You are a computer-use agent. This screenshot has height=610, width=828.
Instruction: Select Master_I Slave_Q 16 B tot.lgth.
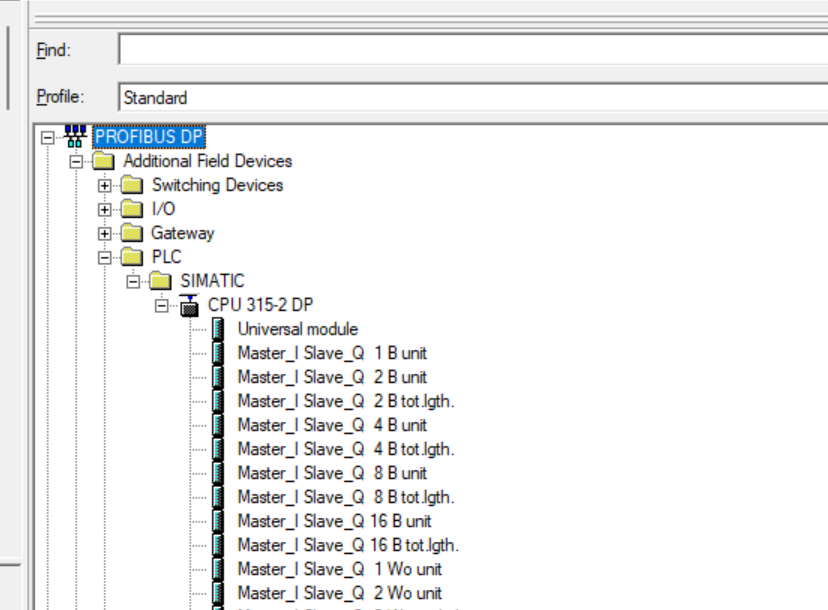[348, 546]
